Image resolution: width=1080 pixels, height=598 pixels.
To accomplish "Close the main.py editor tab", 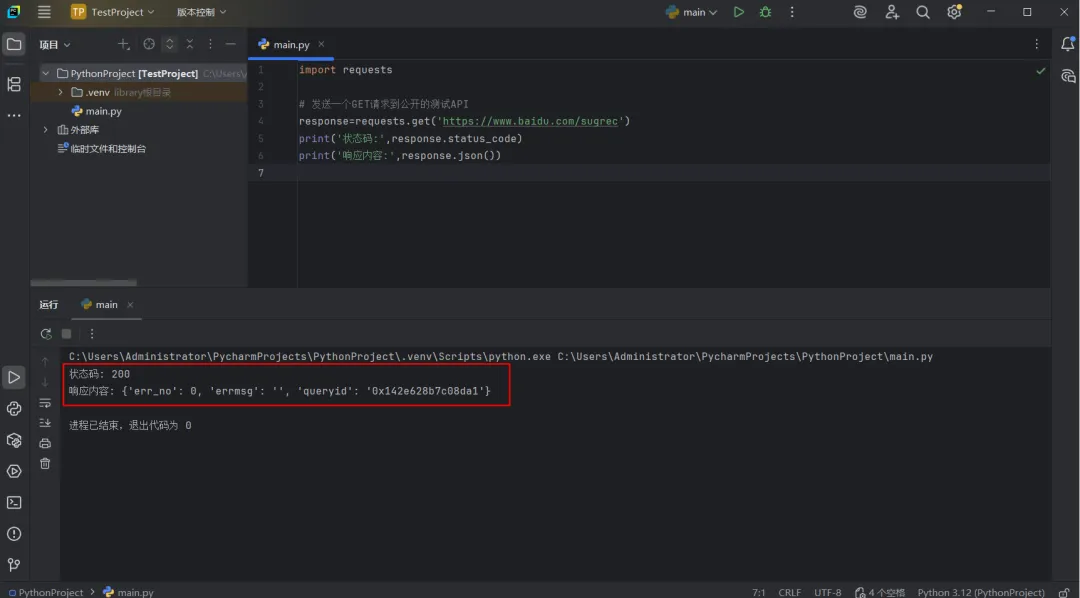I will pos(321,44).
